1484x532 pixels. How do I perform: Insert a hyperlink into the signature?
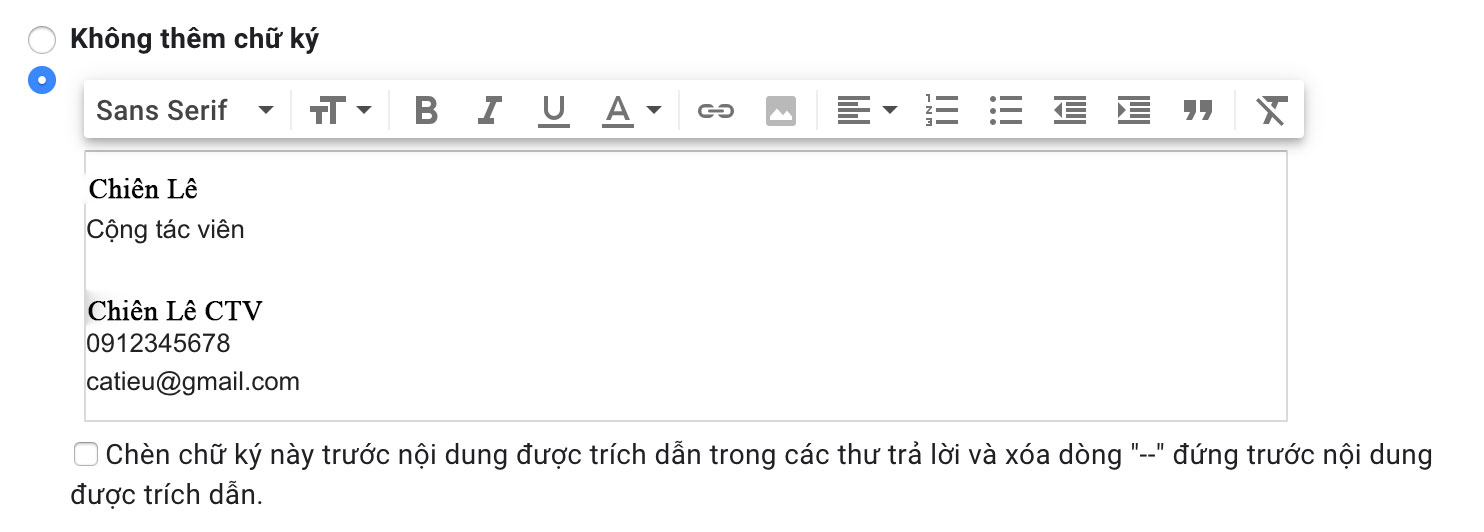tap(715, 110)
